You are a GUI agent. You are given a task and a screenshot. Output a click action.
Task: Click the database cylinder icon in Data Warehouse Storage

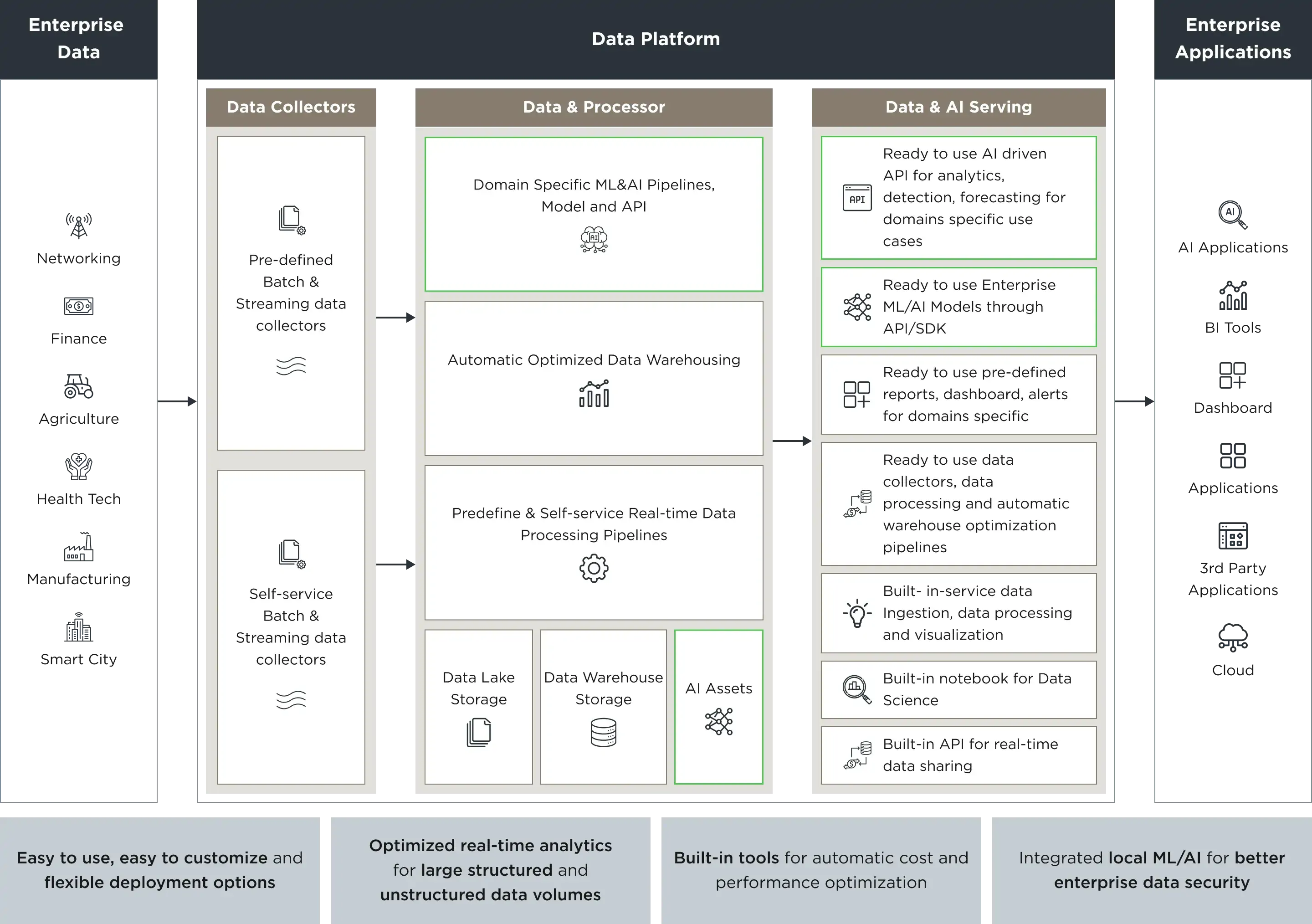[x=604, y=733]
